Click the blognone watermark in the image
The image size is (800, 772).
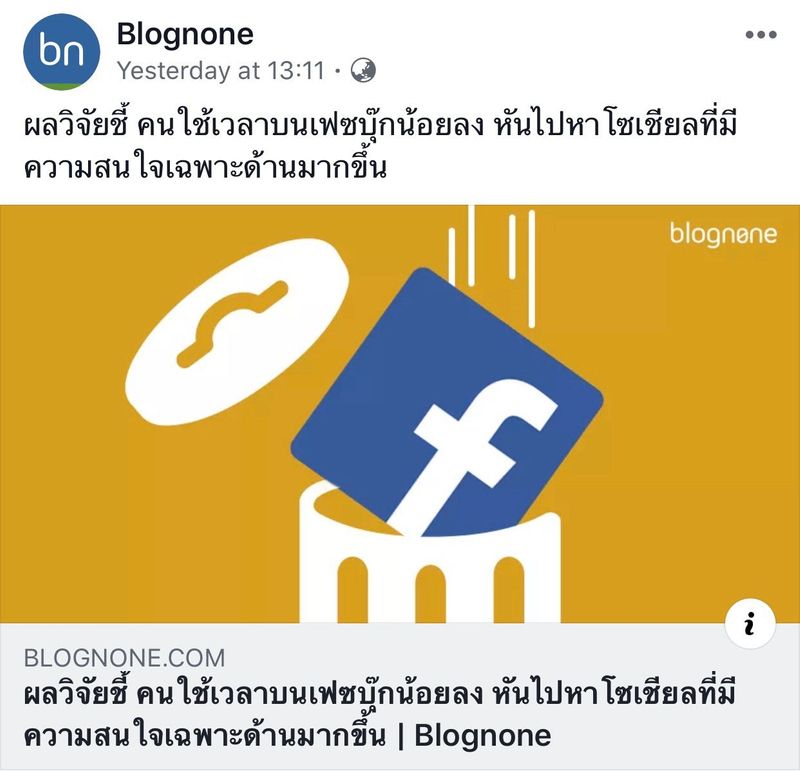tap(723, 234)
